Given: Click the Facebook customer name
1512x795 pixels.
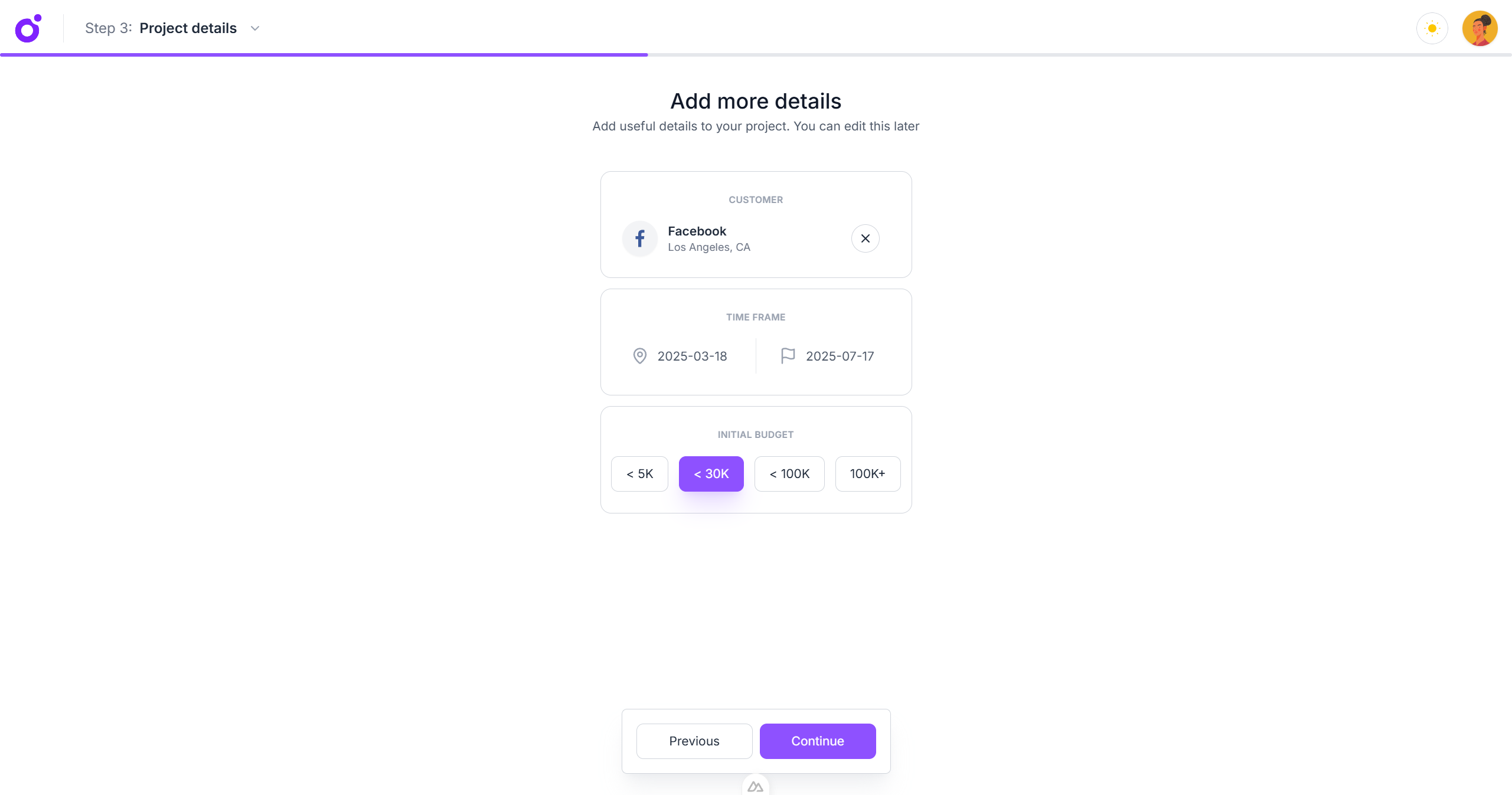Looking at the screenshot, I should click(697, 231).
